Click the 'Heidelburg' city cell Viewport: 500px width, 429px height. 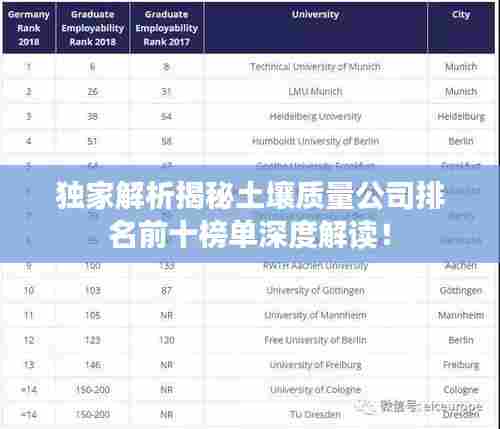pos(461,116)
